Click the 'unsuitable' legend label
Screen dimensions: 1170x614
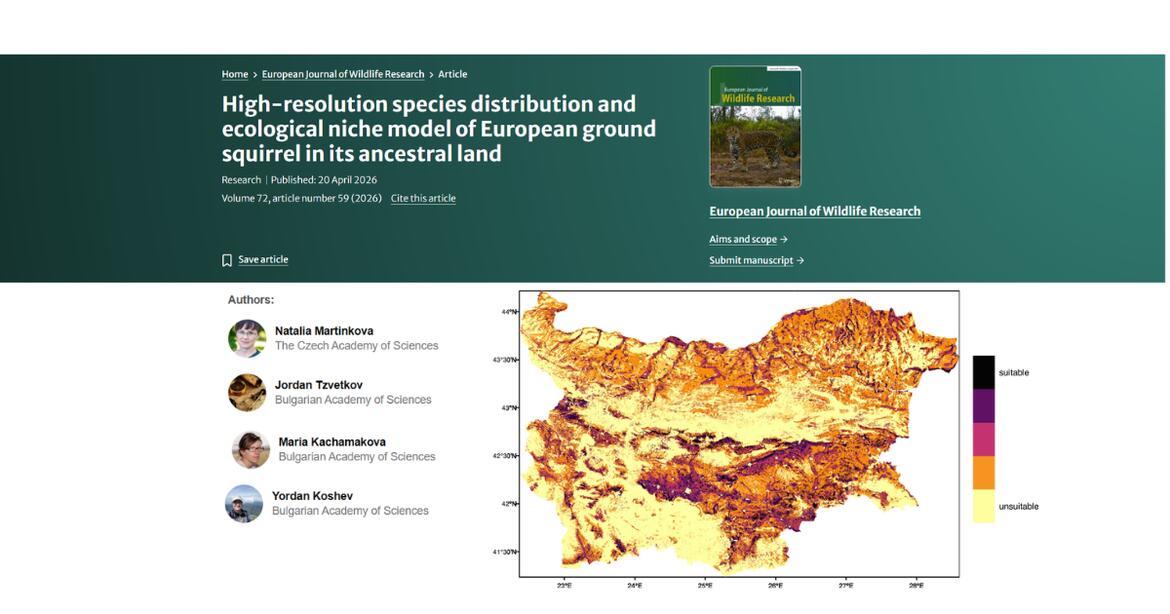pos(1019,507)
